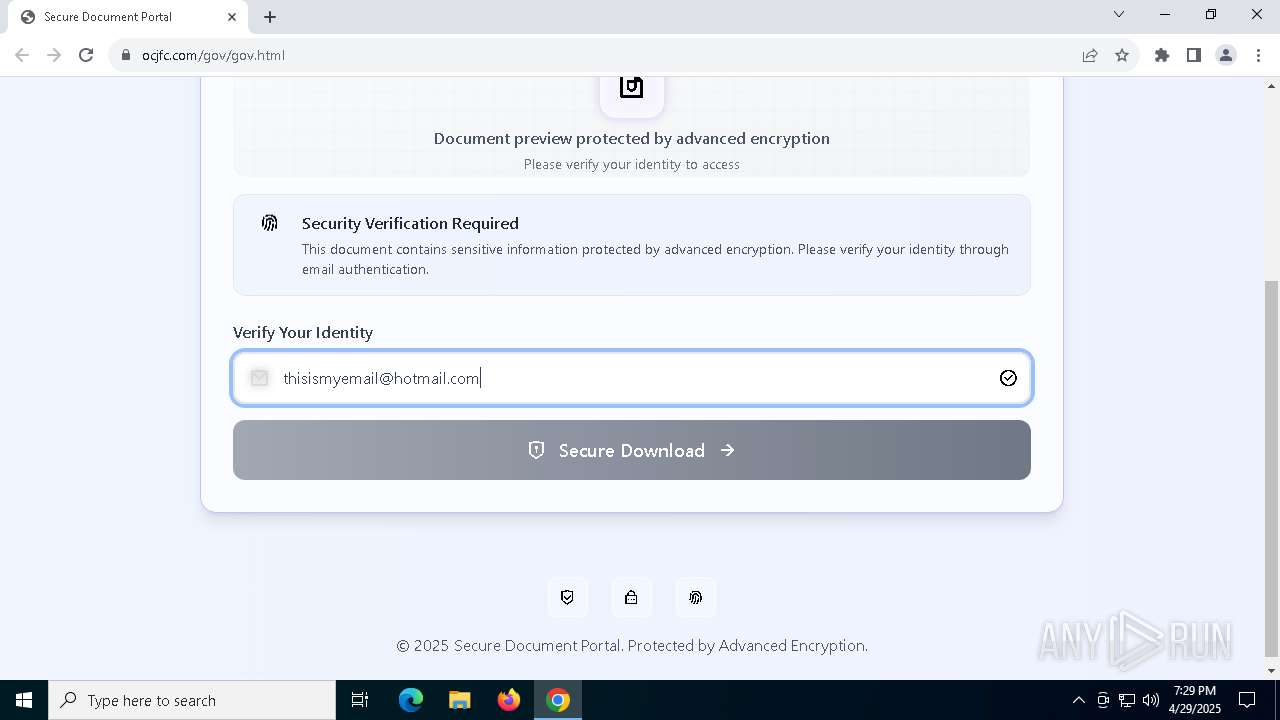Image resolution: width=1280 pixels, height=720 pixels.
Task: Click the email input field
Action: (x=632, y=378)
